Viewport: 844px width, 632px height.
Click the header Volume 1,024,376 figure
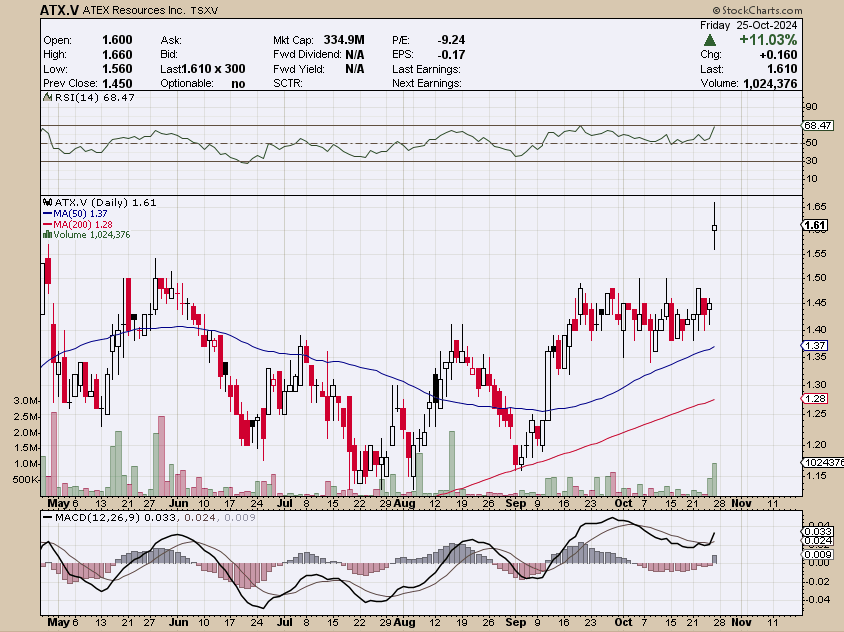[770, 83]
